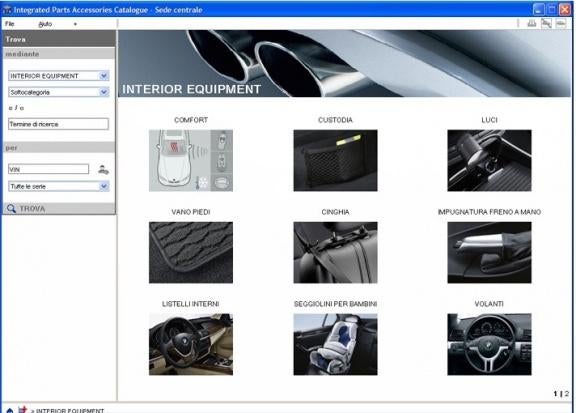Open the Aiuto menu
Image resolution: width=576 pixels, height=413 pixels.
45,24
